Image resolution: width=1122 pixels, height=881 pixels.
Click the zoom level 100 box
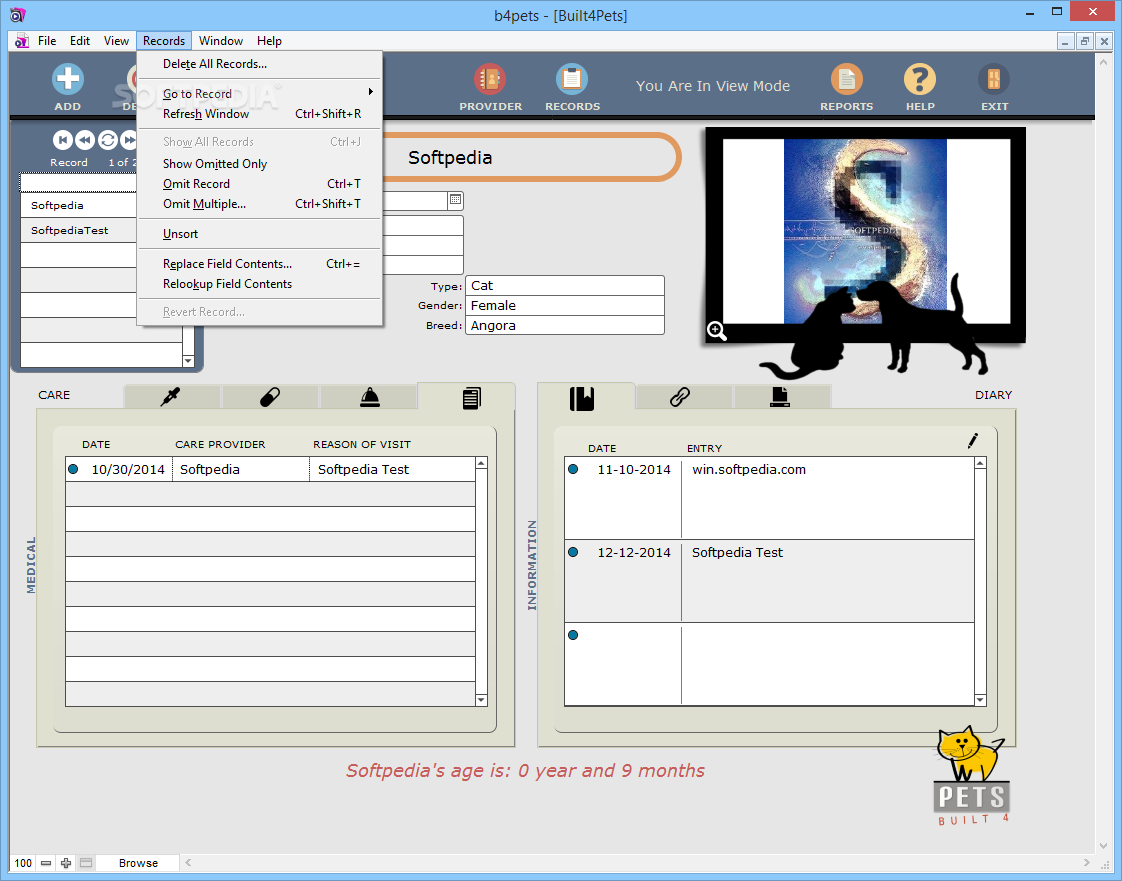pyautogui.click(x=23, y=863)
